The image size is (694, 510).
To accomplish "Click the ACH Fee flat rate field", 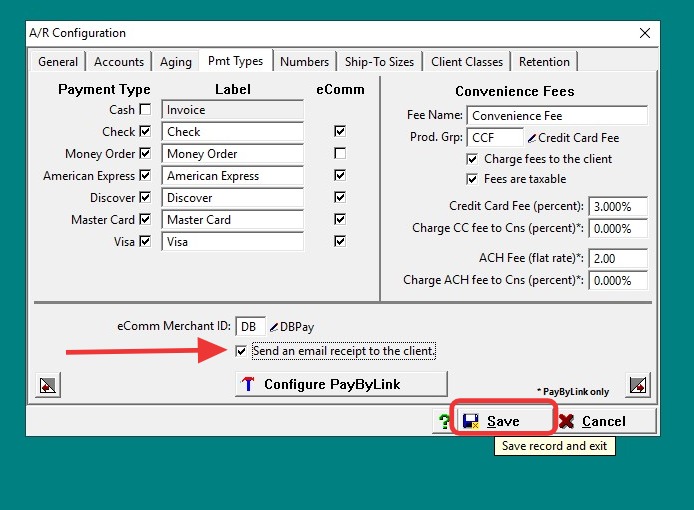I will [618, 259].
